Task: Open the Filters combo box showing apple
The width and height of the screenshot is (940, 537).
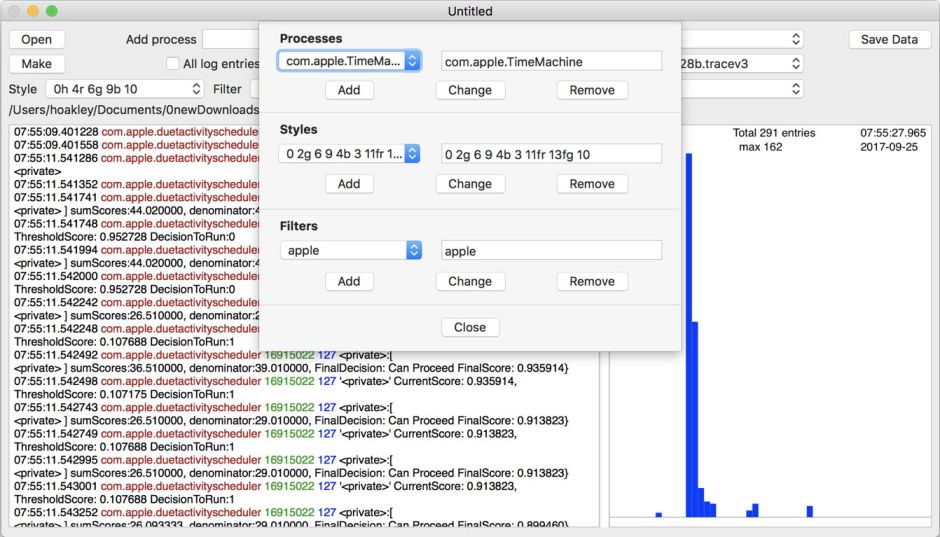Action: (413, 250)
